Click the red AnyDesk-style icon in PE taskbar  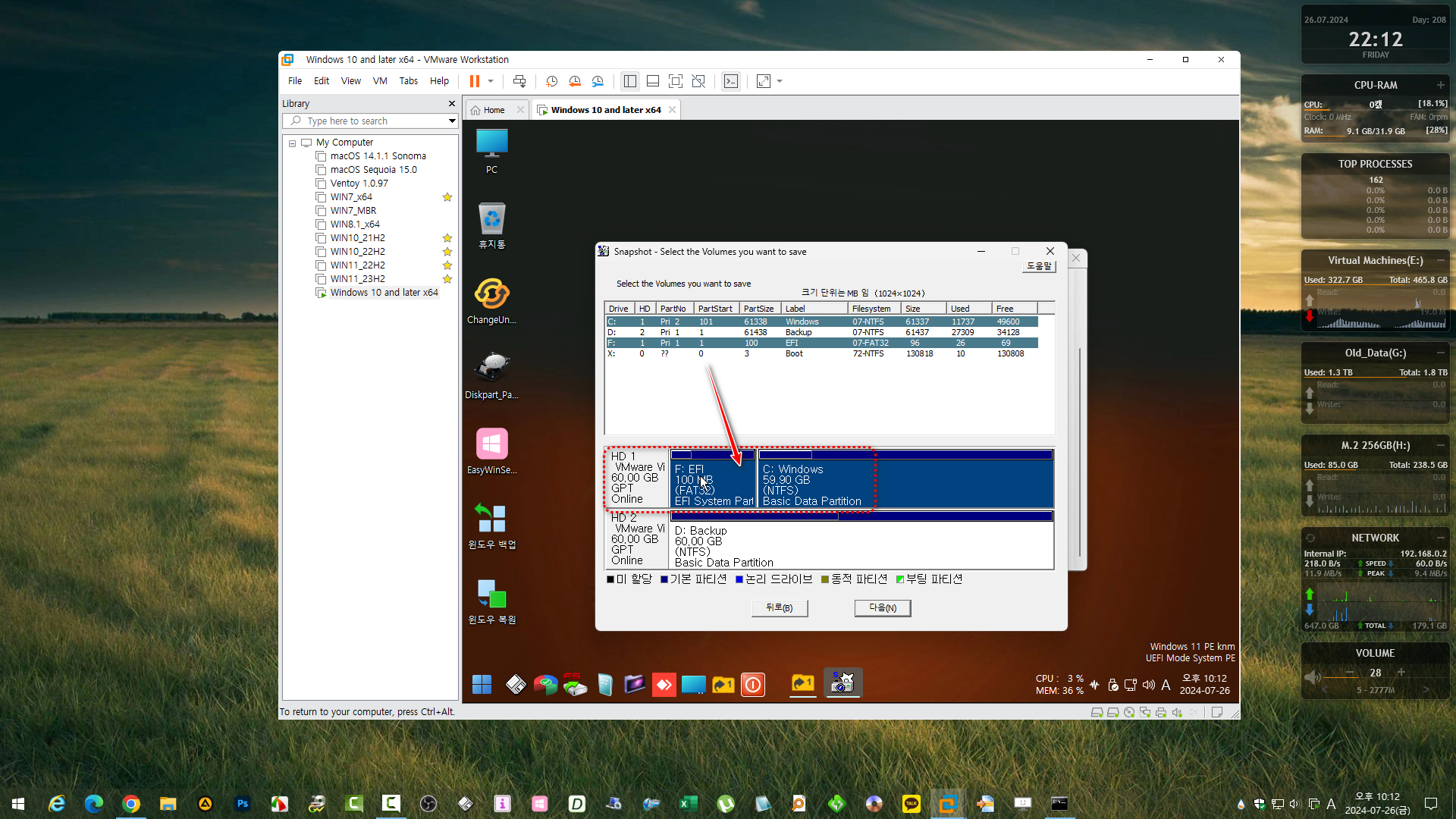click(664, 685)
